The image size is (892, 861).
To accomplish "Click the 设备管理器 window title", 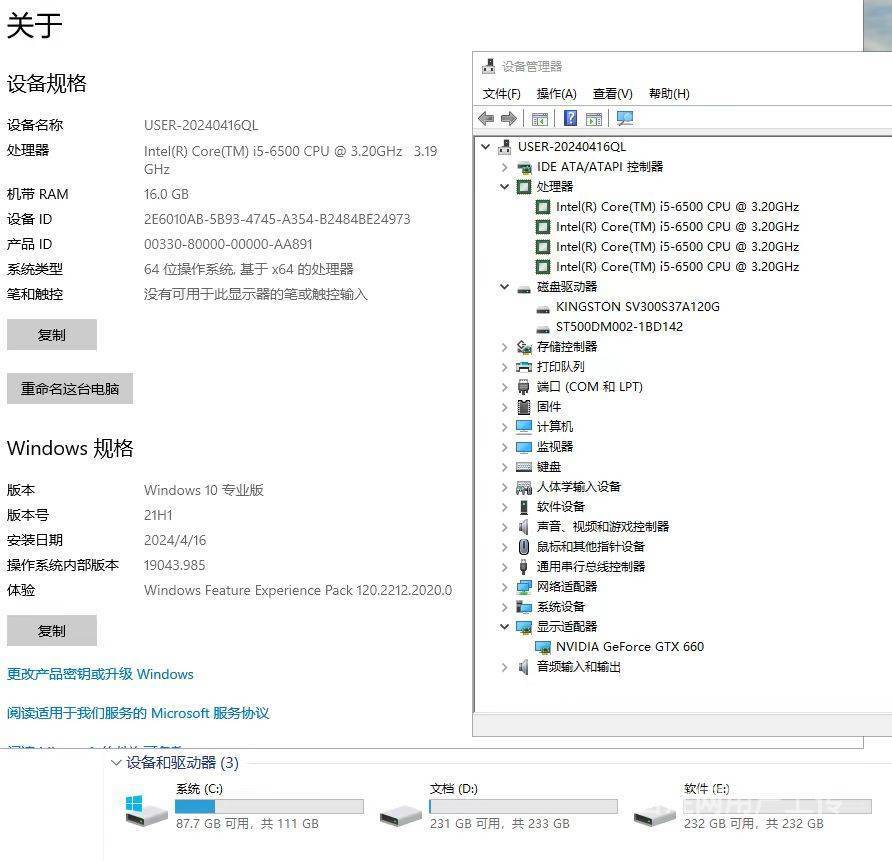I will click(531, 67).
